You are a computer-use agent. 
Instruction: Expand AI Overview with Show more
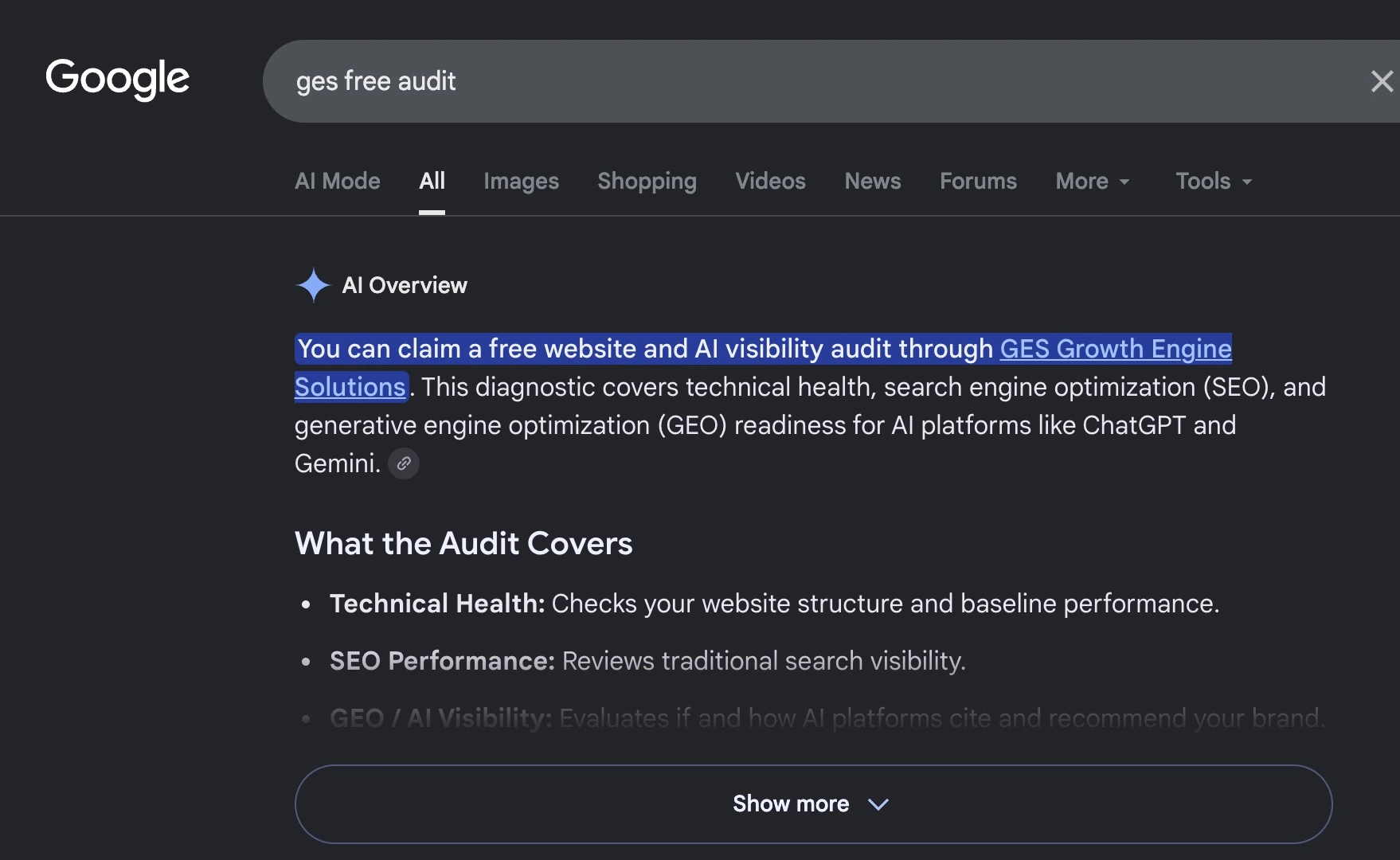click(813, 804)
